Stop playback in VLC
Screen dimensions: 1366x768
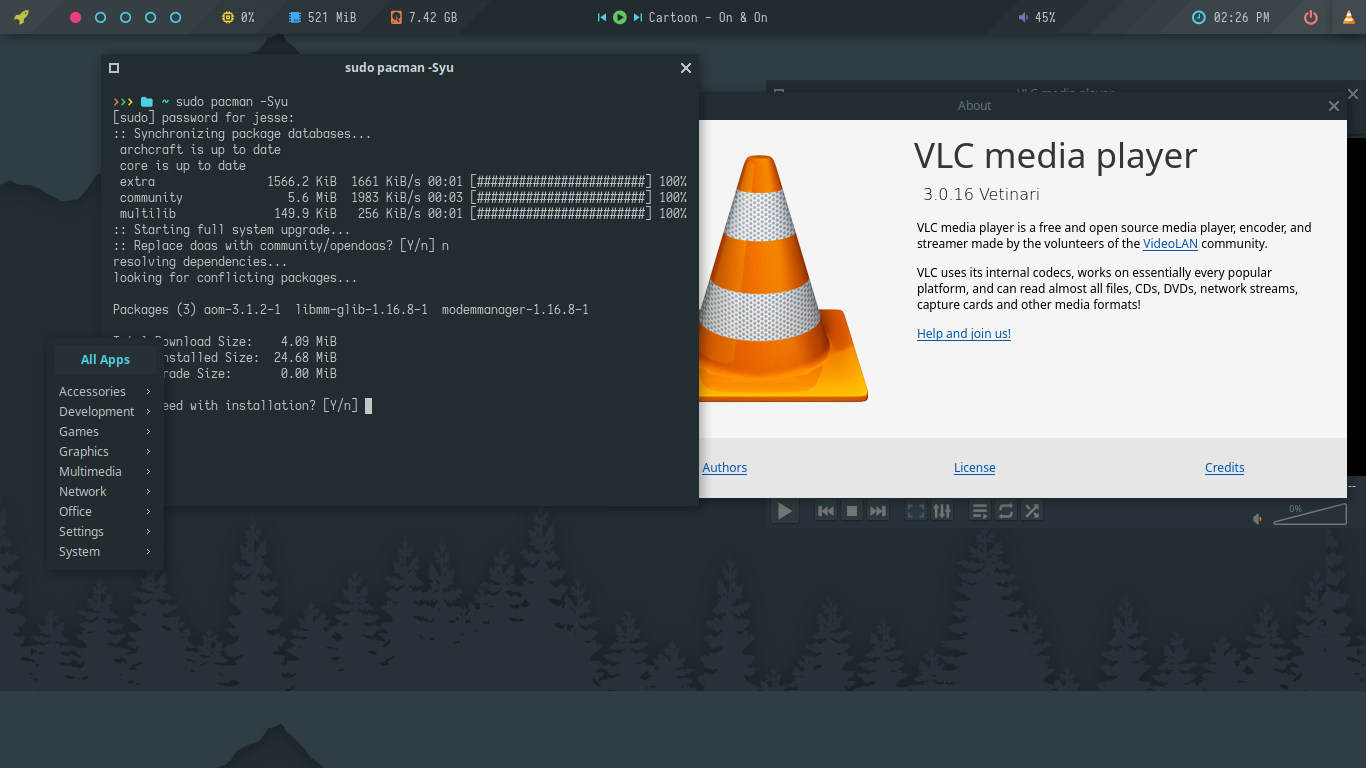click(x=852, y=511)
